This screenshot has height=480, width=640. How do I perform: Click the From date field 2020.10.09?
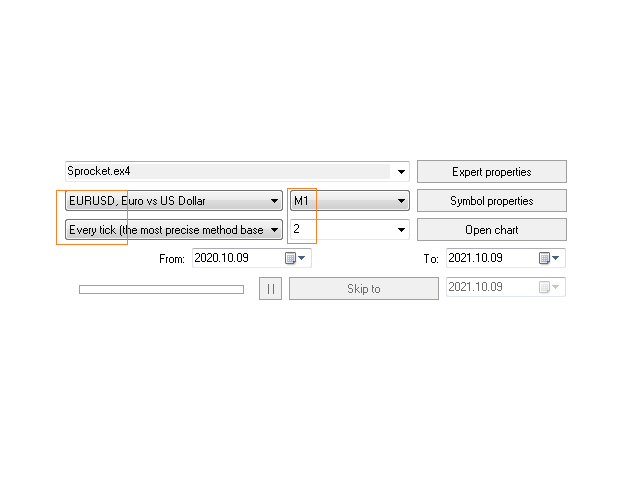[252, 258]
